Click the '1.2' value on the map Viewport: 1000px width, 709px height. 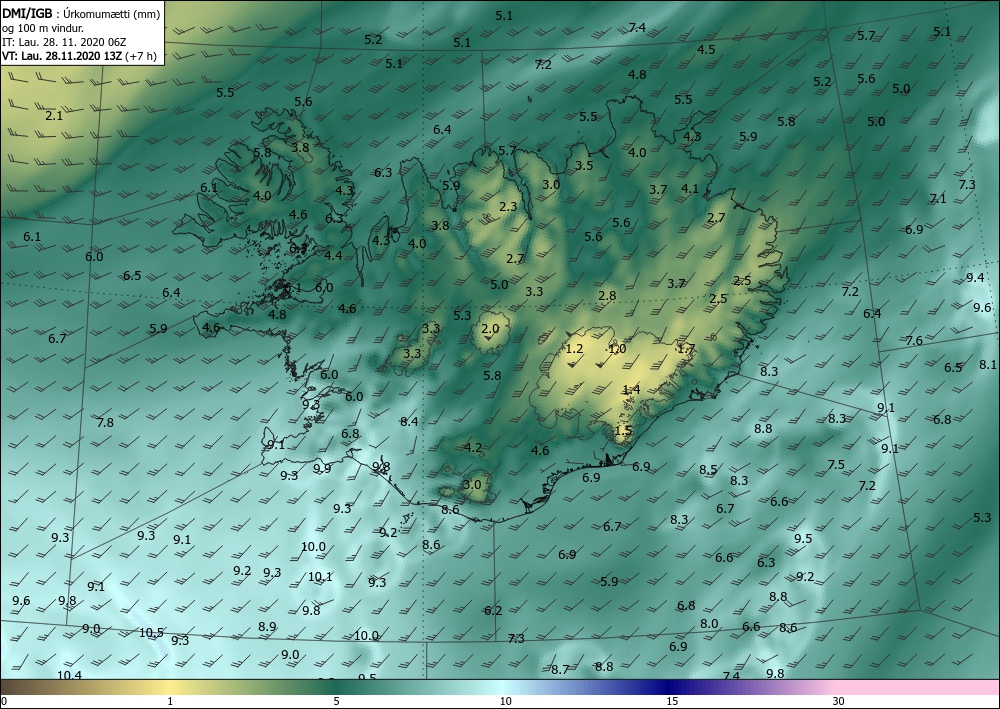[x=575, y=349]
